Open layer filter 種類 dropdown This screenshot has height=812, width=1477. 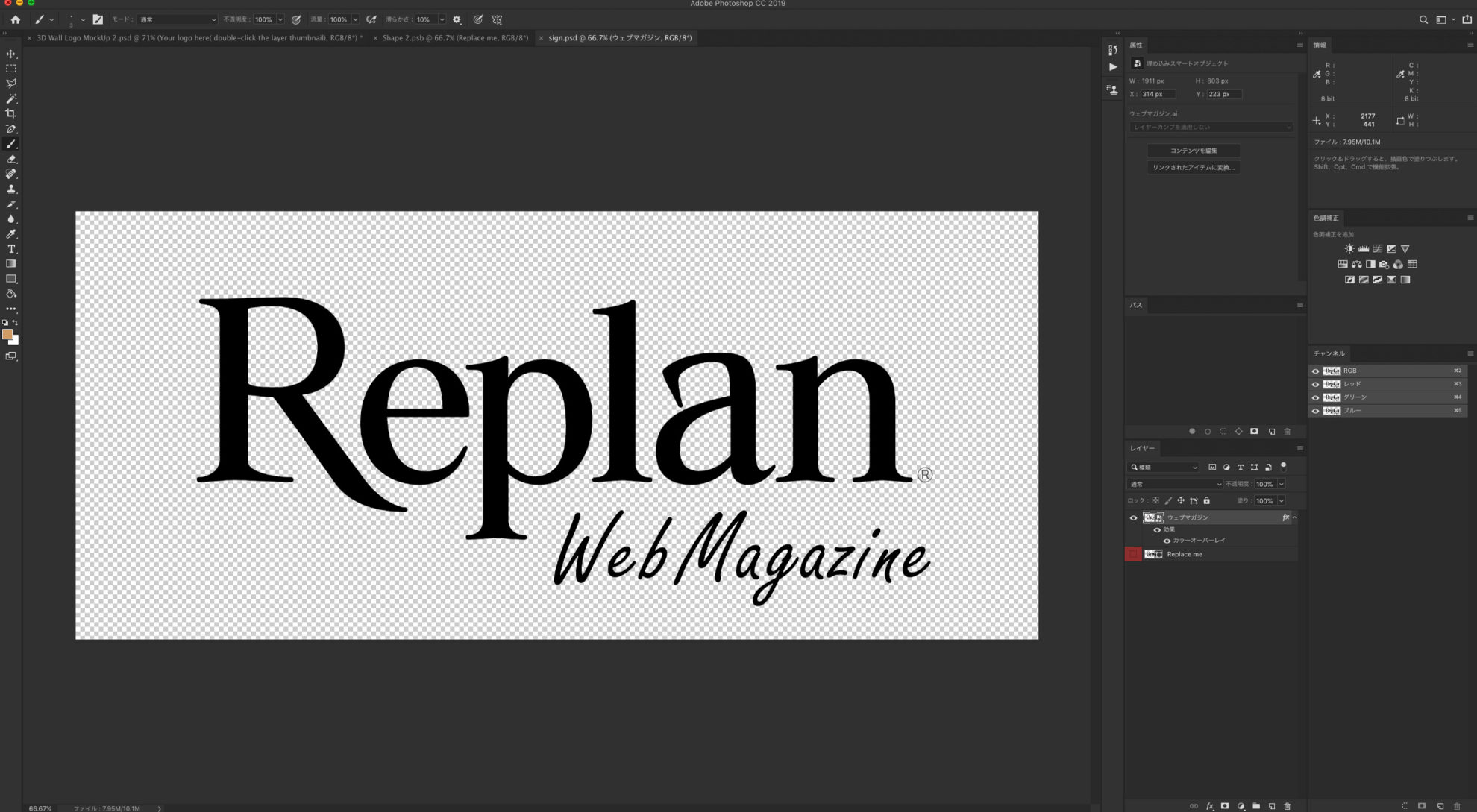(x=1164, y=468)
